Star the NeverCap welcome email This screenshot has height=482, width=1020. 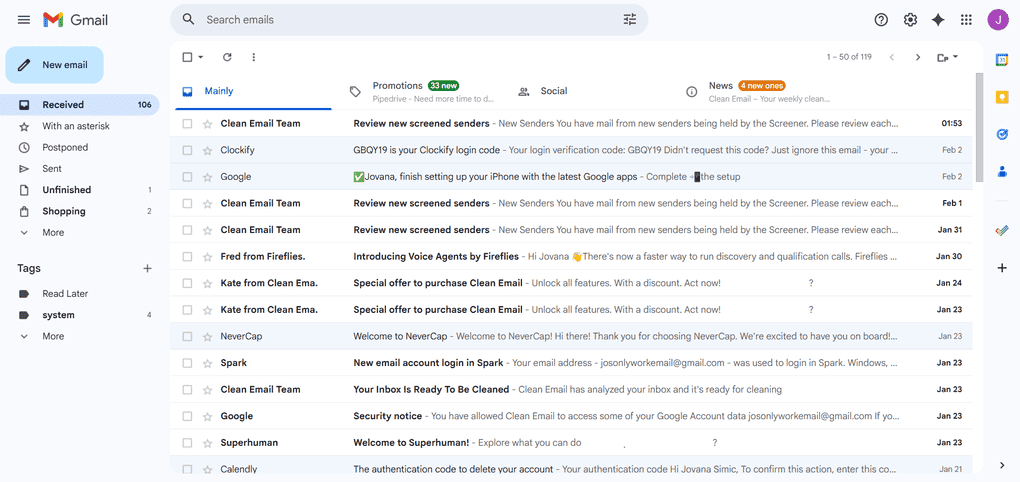208,337
